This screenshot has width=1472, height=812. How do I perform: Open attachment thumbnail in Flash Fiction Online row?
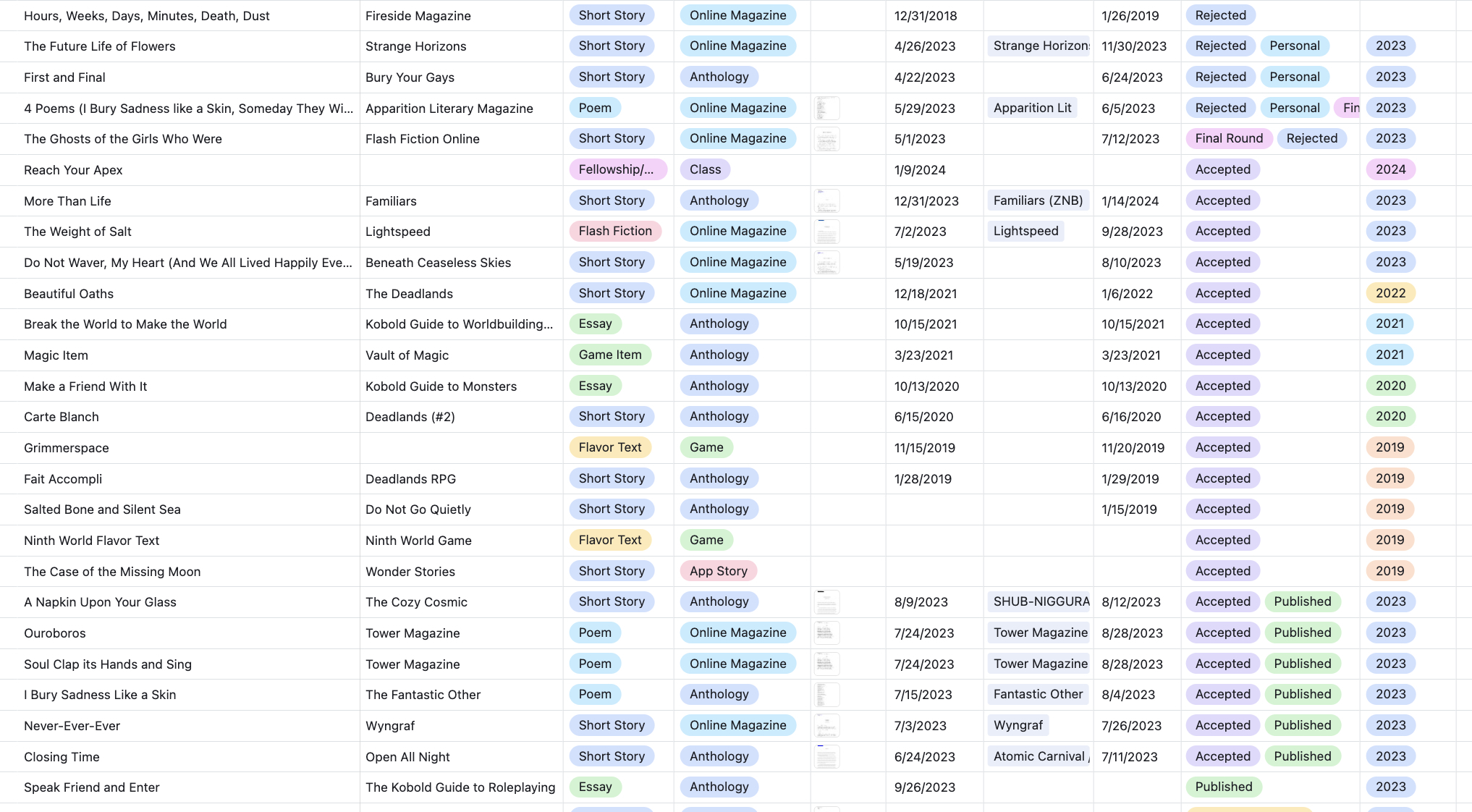[826, 139]
